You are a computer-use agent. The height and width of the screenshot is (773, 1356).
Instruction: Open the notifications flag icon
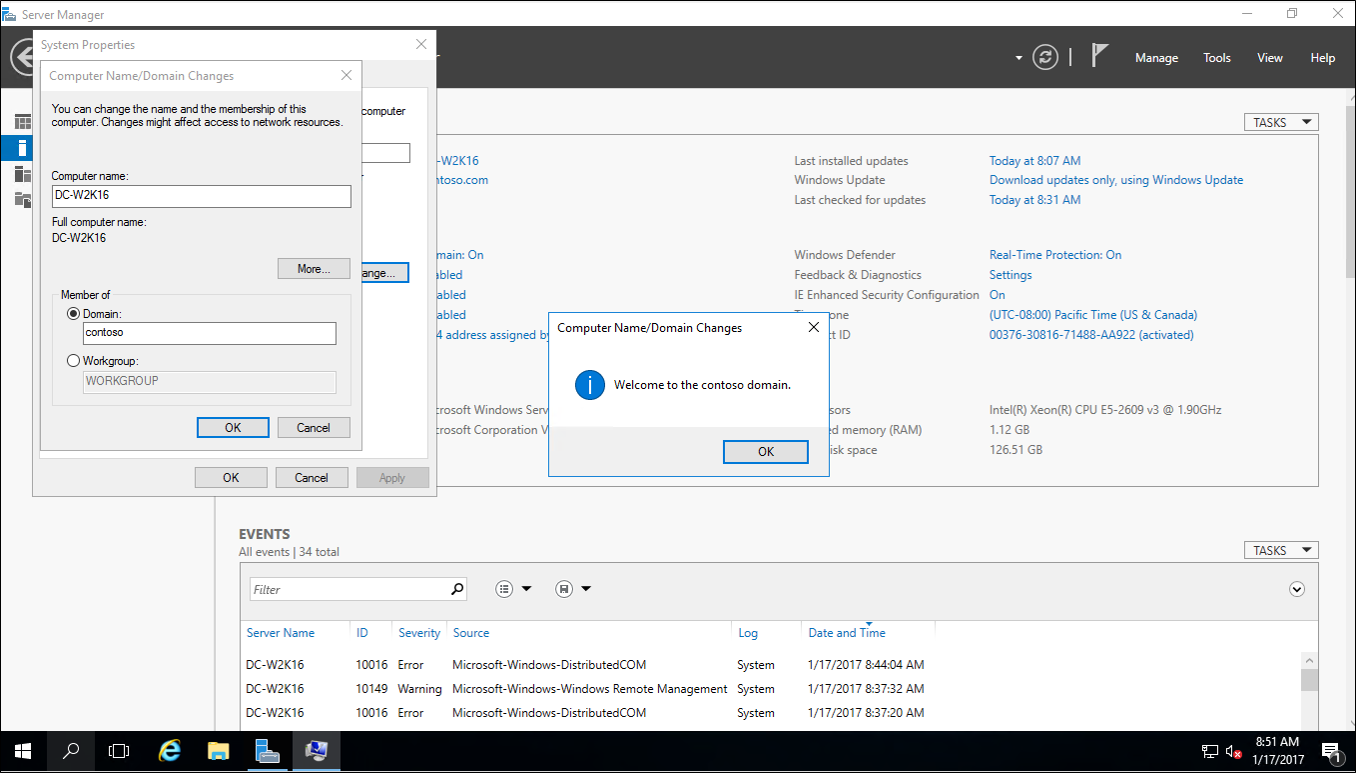(1100, 56)
